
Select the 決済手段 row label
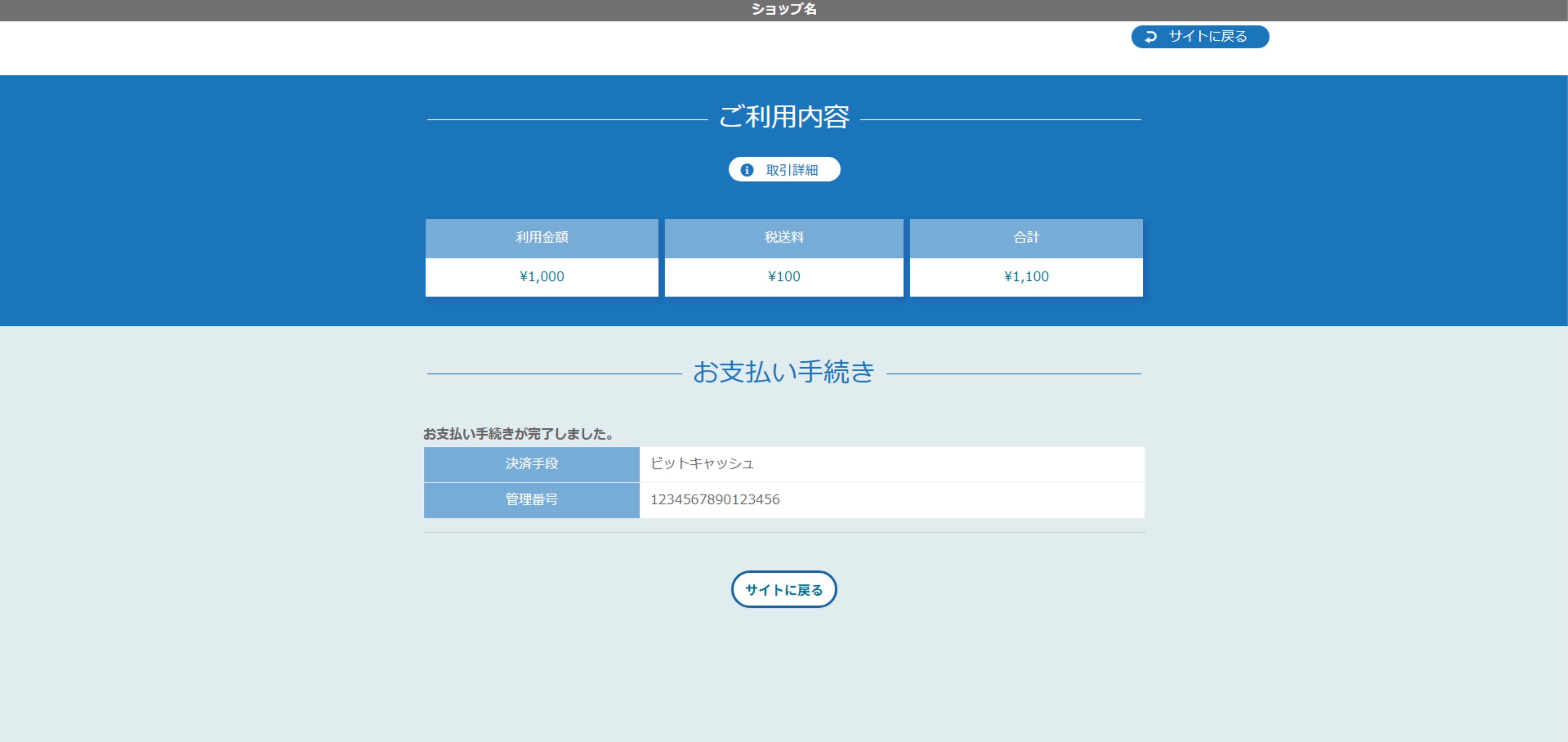coord(531,465)
